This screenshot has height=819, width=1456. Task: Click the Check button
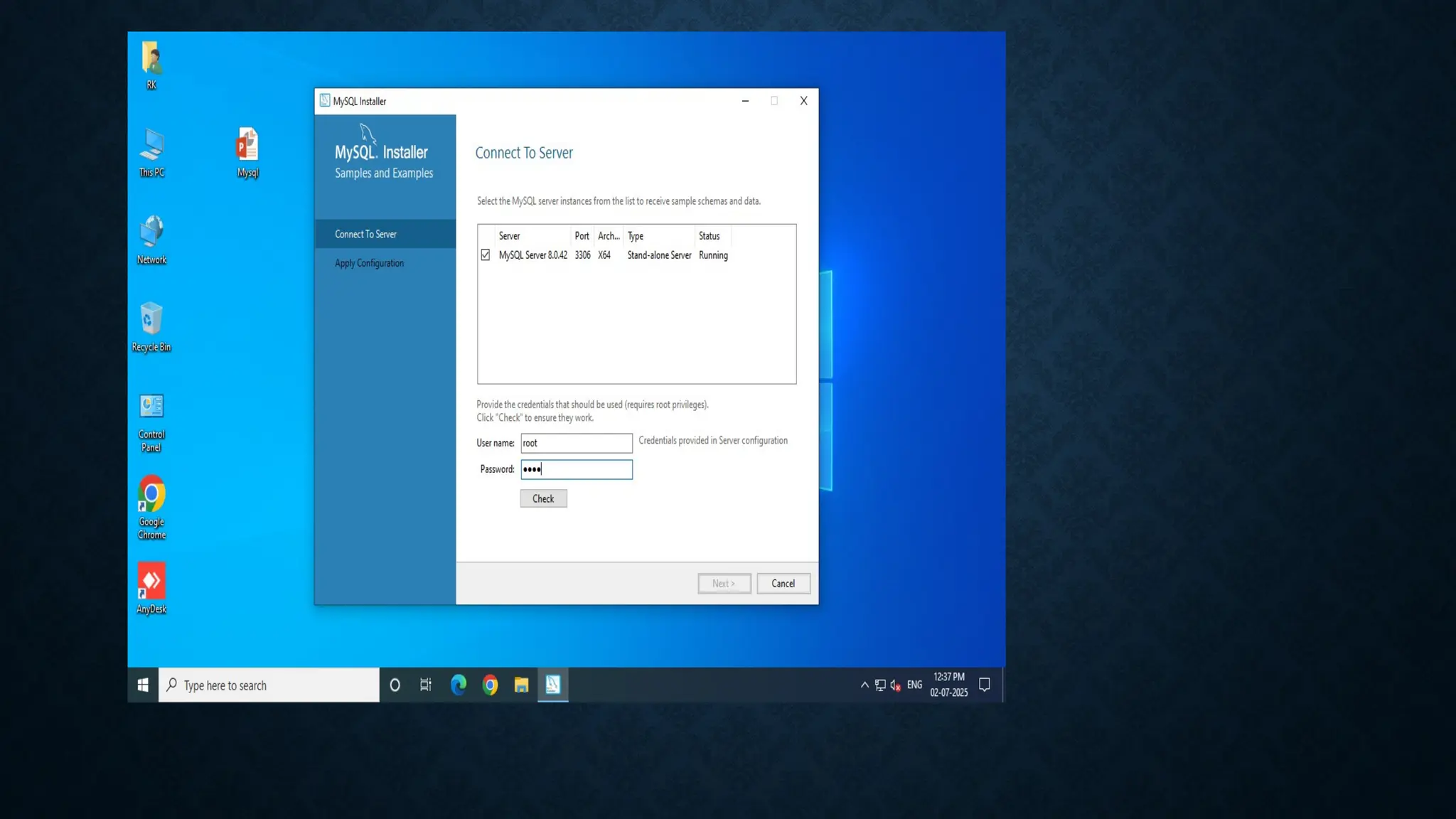pos(543,498)
